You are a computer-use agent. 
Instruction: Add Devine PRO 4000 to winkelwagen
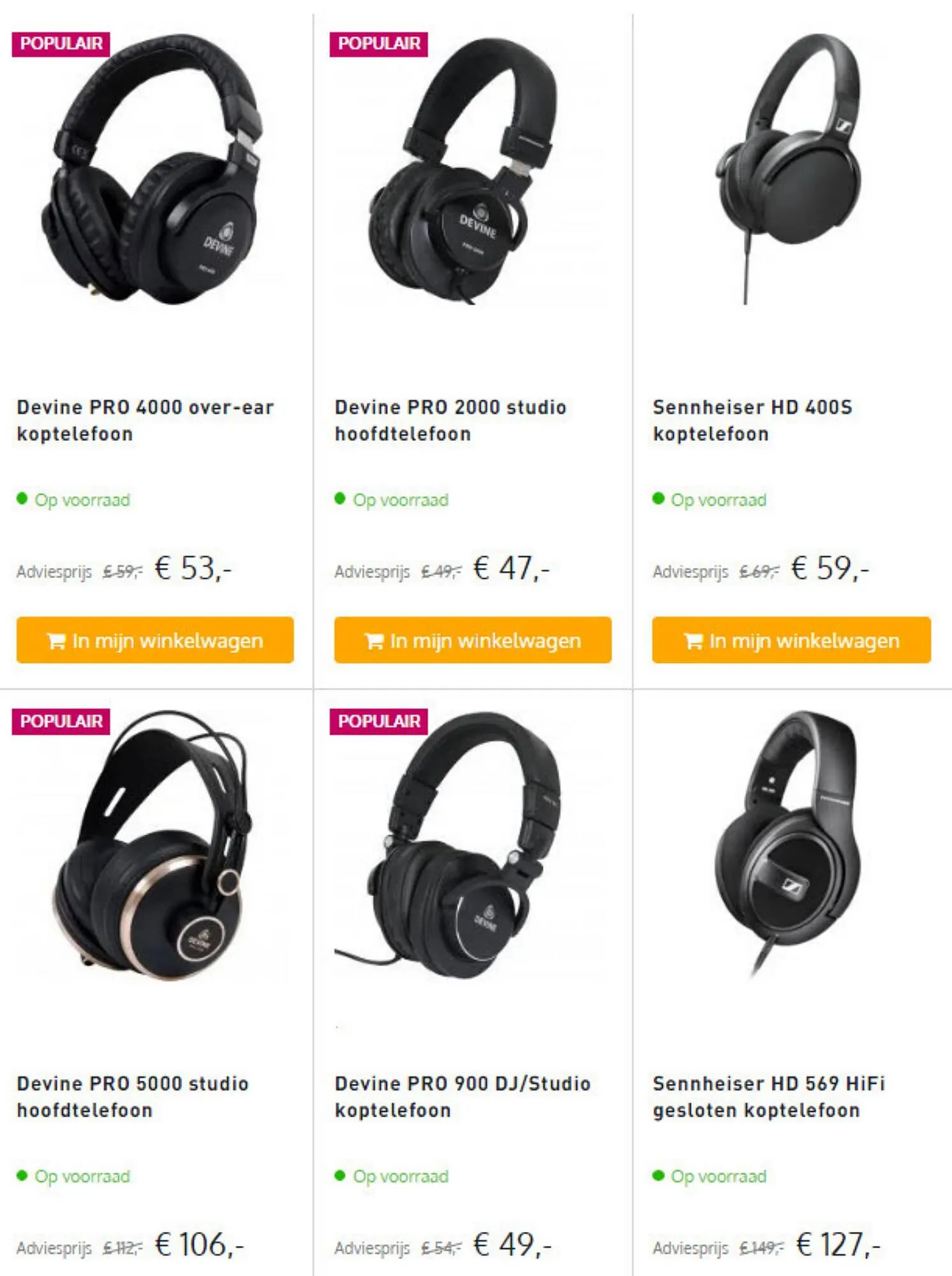(155, 640)
